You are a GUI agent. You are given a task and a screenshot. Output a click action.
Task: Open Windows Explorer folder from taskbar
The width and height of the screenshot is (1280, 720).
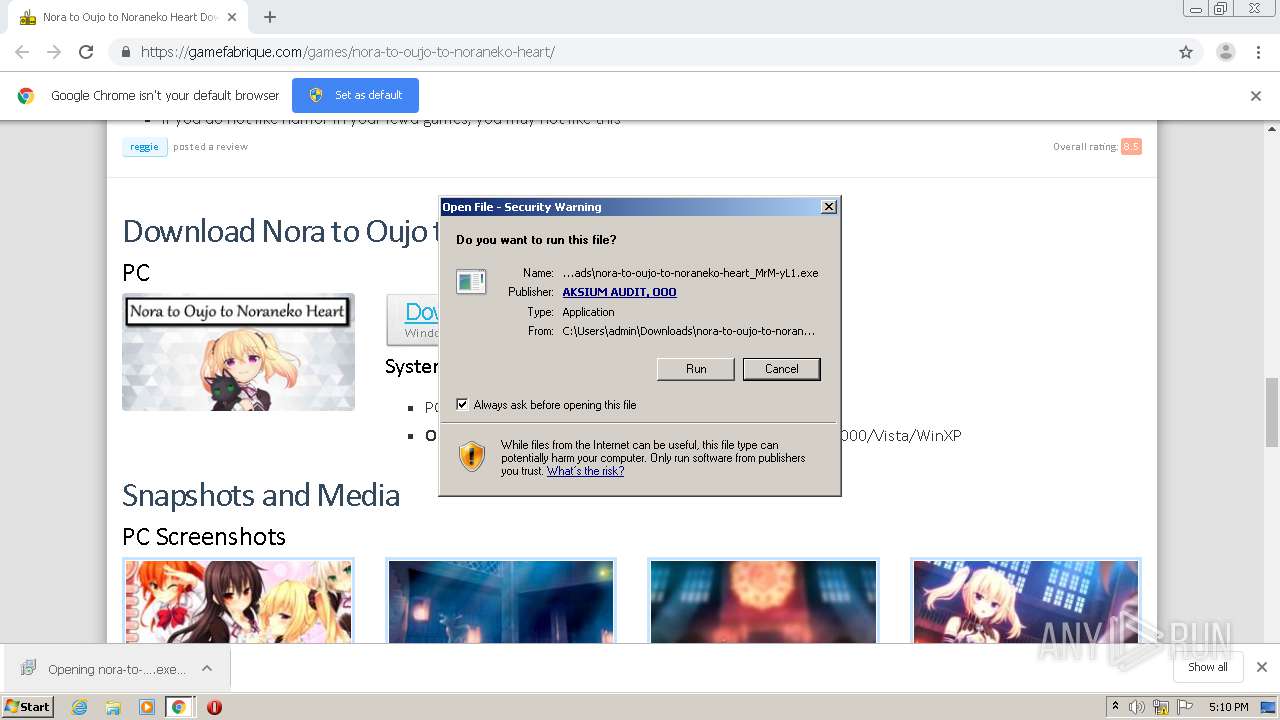tap(113, 707)
